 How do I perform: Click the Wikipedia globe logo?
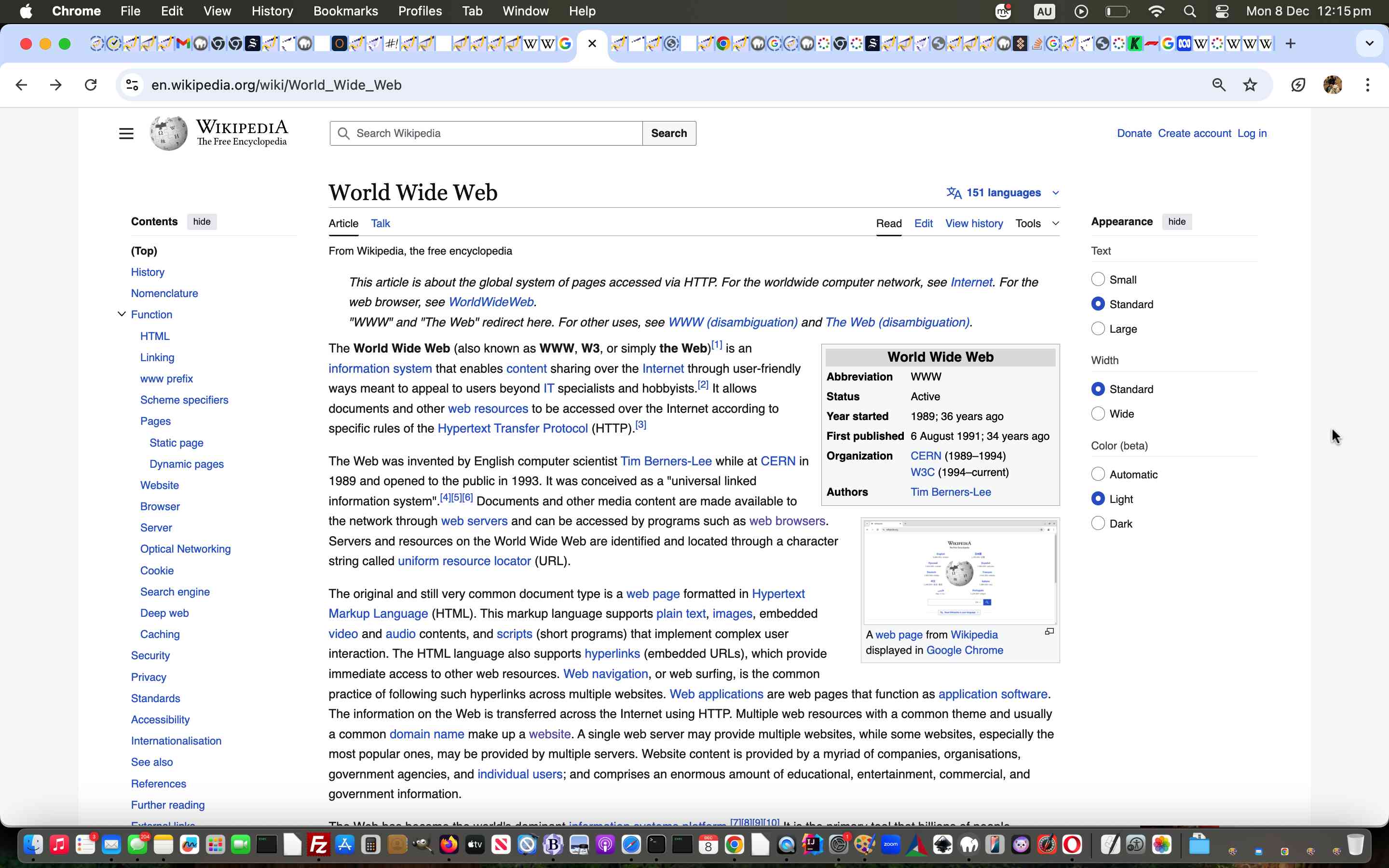(168, 133)
